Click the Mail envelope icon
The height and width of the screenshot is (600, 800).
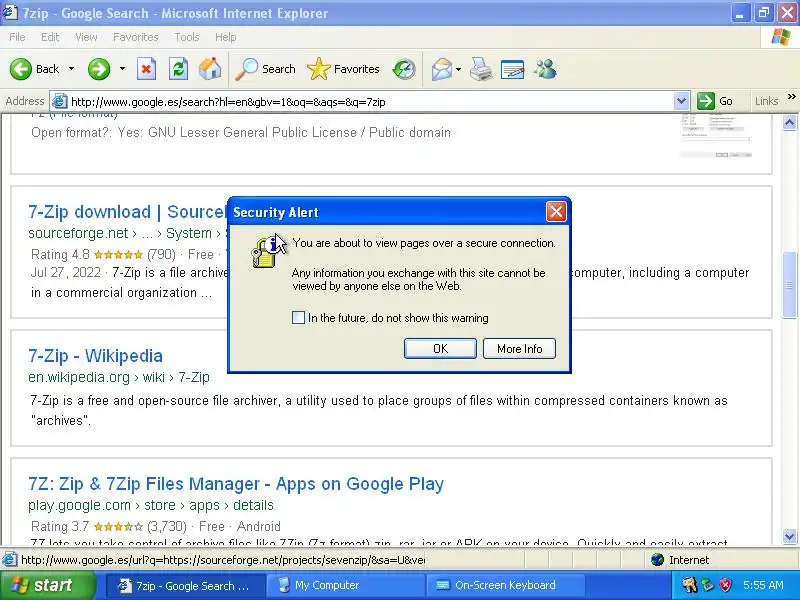click(x=441, y=69)
